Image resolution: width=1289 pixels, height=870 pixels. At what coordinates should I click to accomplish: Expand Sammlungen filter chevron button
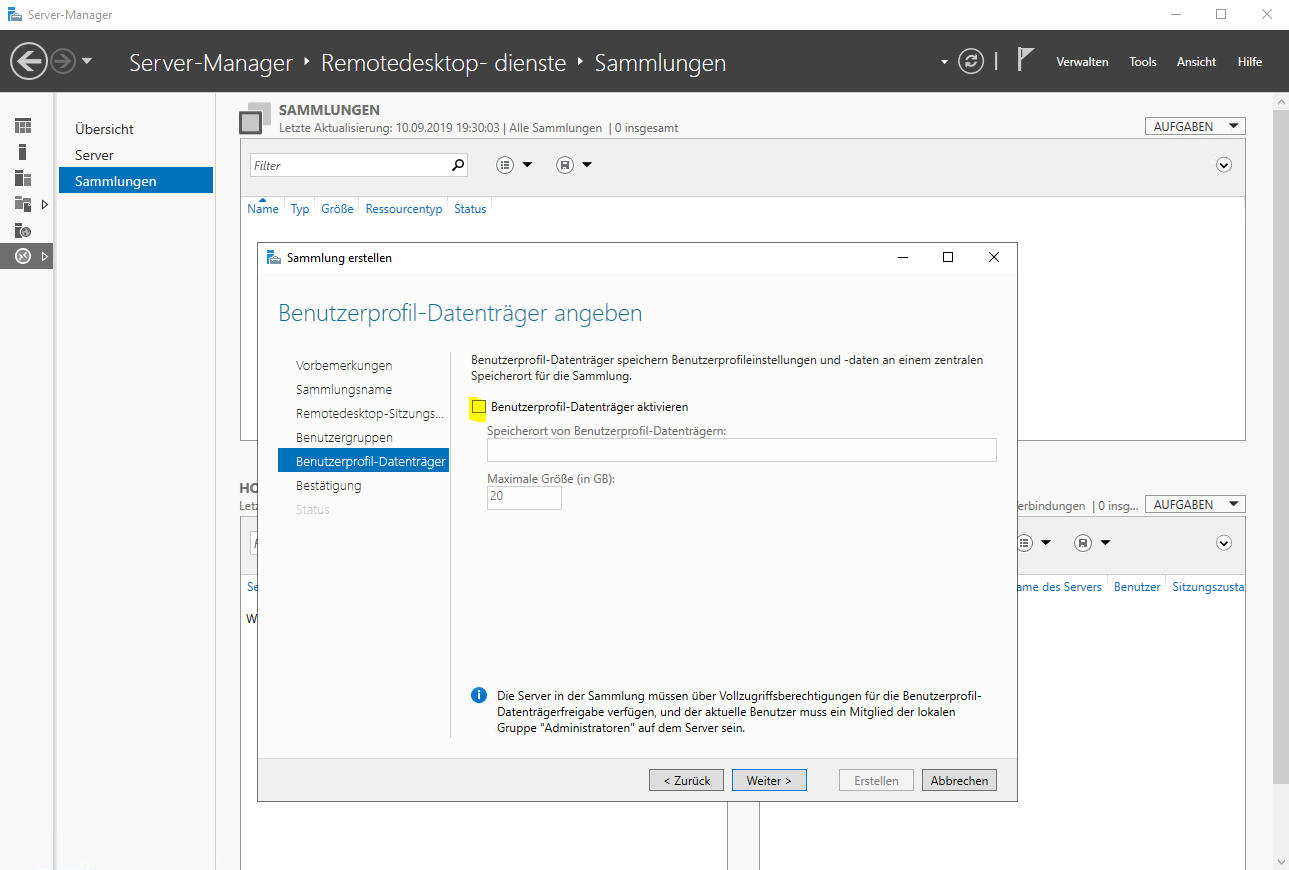point(1224,165)
